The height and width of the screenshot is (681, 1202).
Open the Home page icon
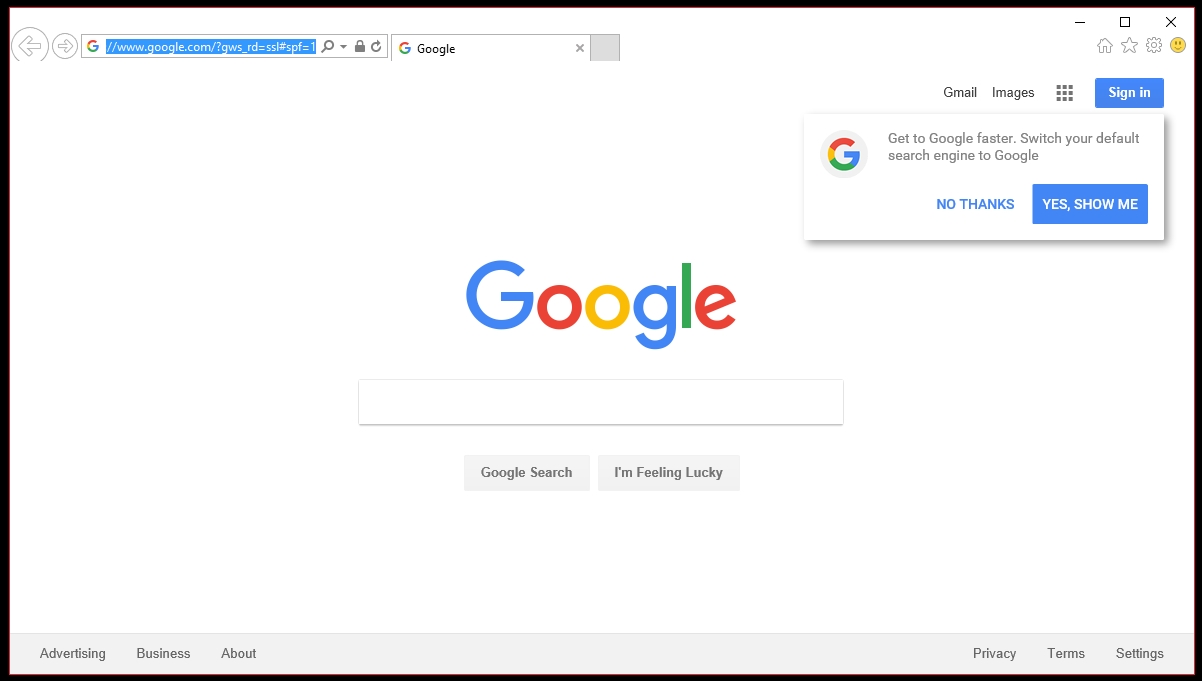pyautogui.click(x=1105, y=45)
